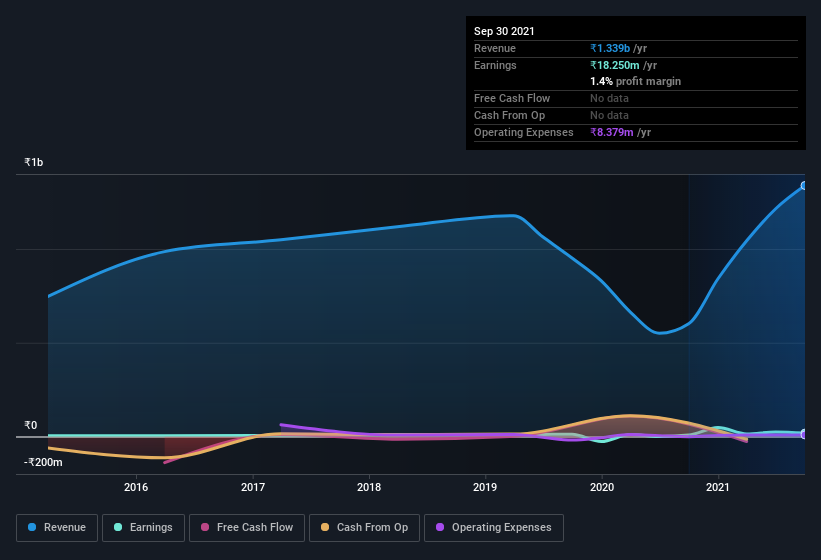Viewport: 821px width, 560px height.
Task: Click the Revenue label in tooltip
Action: click(495, 48)
